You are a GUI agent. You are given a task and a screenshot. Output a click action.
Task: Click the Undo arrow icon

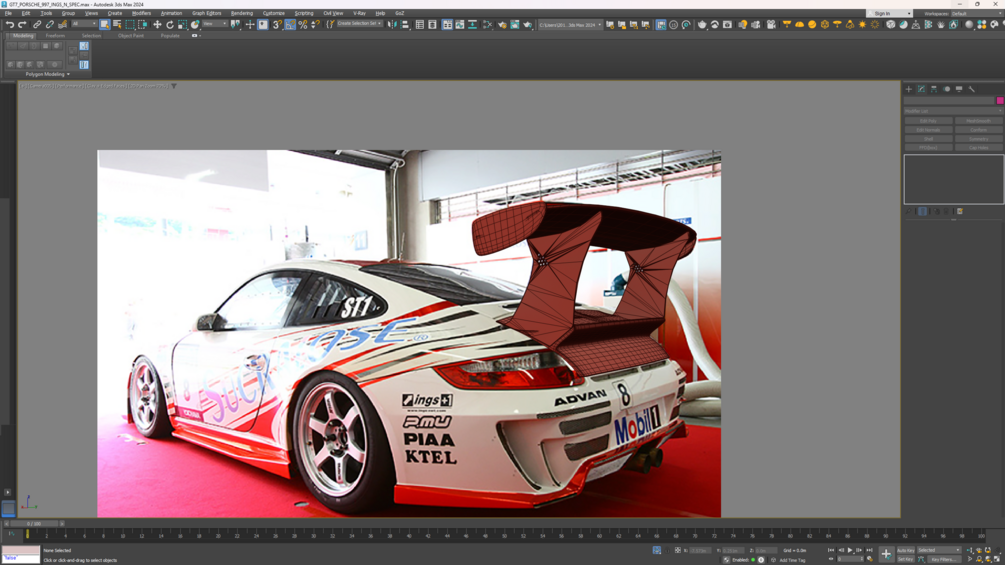[x=10, y=24]
